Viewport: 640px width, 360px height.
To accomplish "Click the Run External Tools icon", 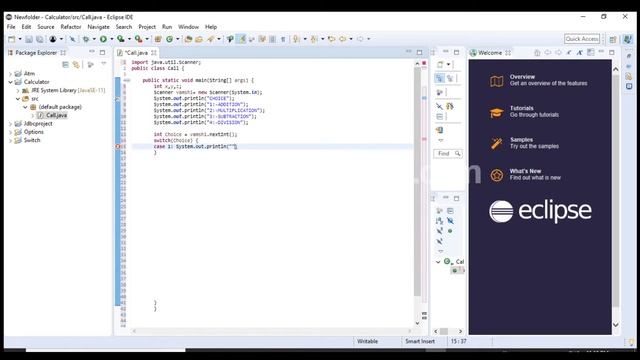I will [139, 39].
